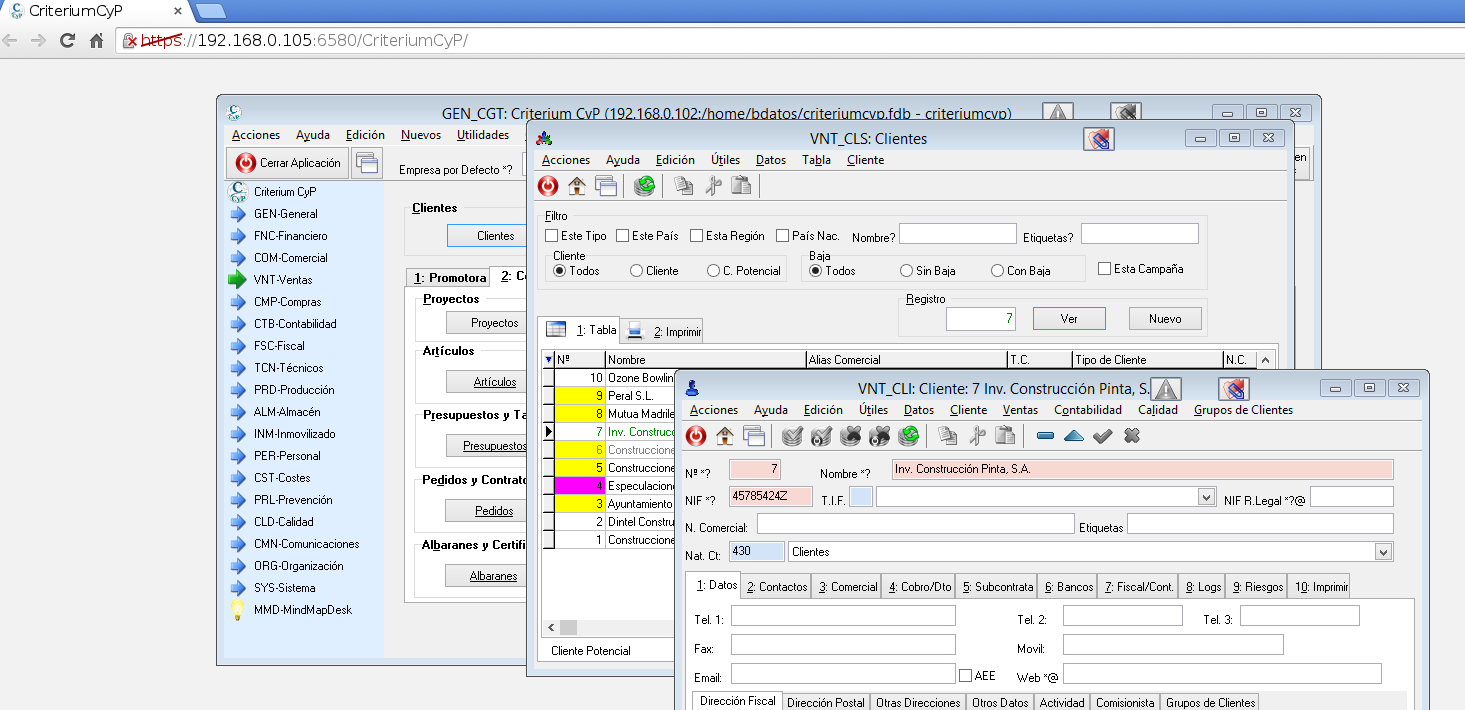Click warning triangle icon in VNT_CLI title bar
Screen dimensions: 1465x710
pos(1166,389)
